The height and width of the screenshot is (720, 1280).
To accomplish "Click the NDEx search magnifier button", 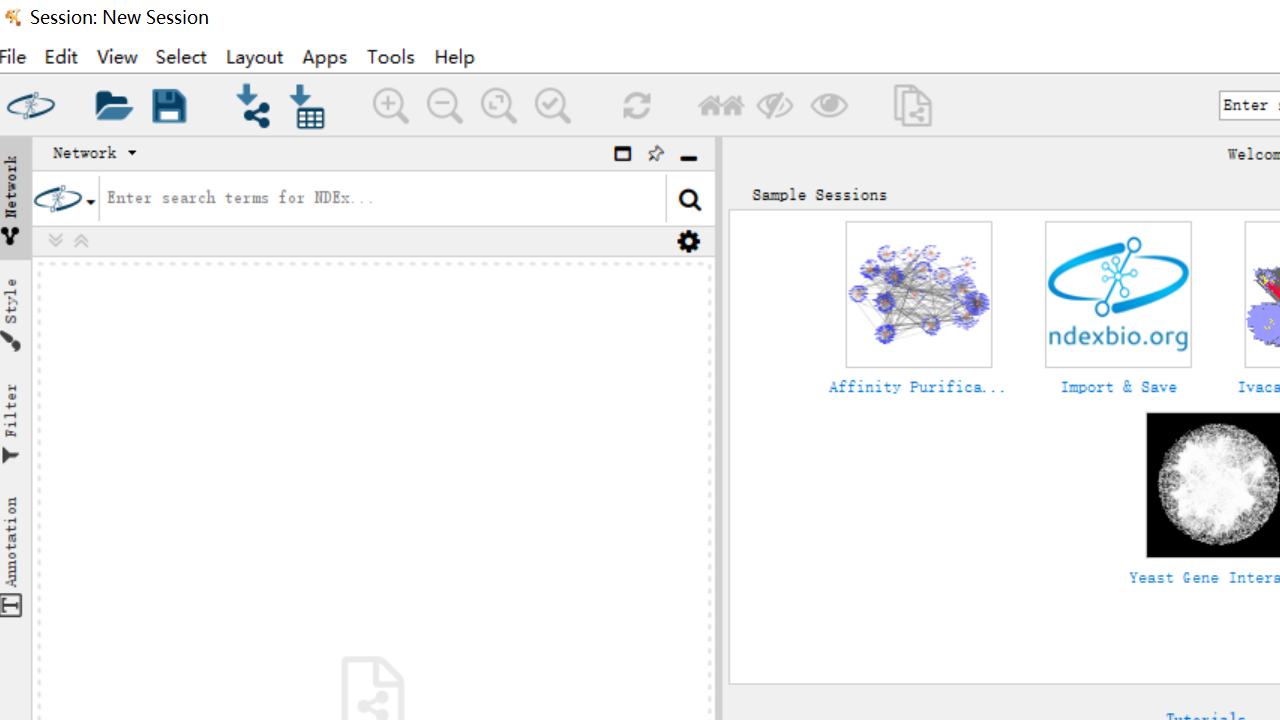I will 689,200.
